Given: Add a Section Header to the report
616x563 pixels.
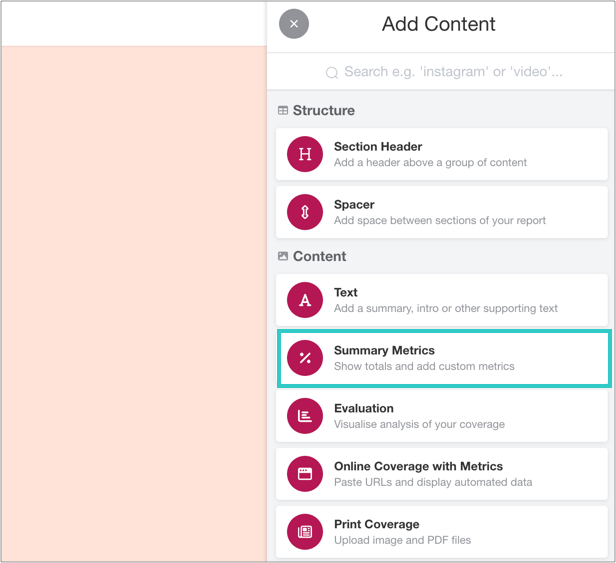Looking at the screenshot, I should [378, 147].
